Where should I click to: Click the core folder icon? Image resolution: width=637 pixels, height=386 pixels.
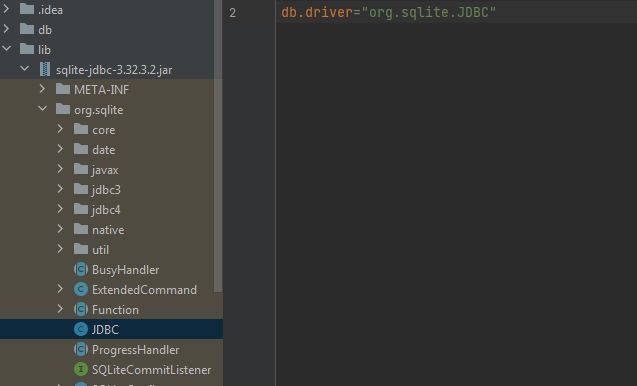pos(81,129)
